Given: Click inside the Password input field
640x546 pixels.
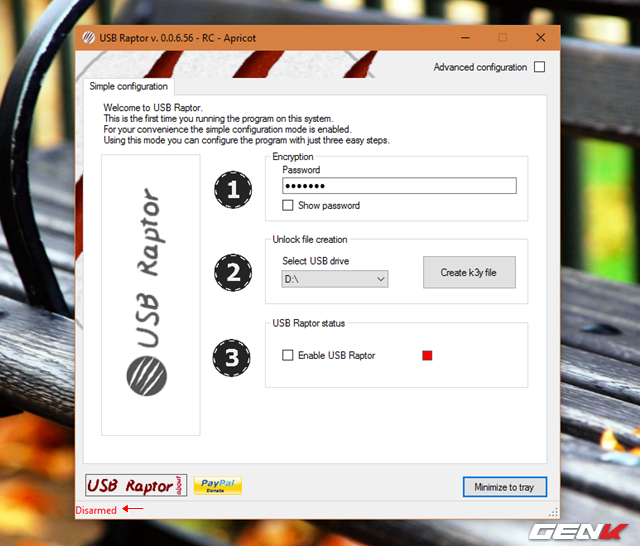Looking at the screenshot, I should coord(399,186).
